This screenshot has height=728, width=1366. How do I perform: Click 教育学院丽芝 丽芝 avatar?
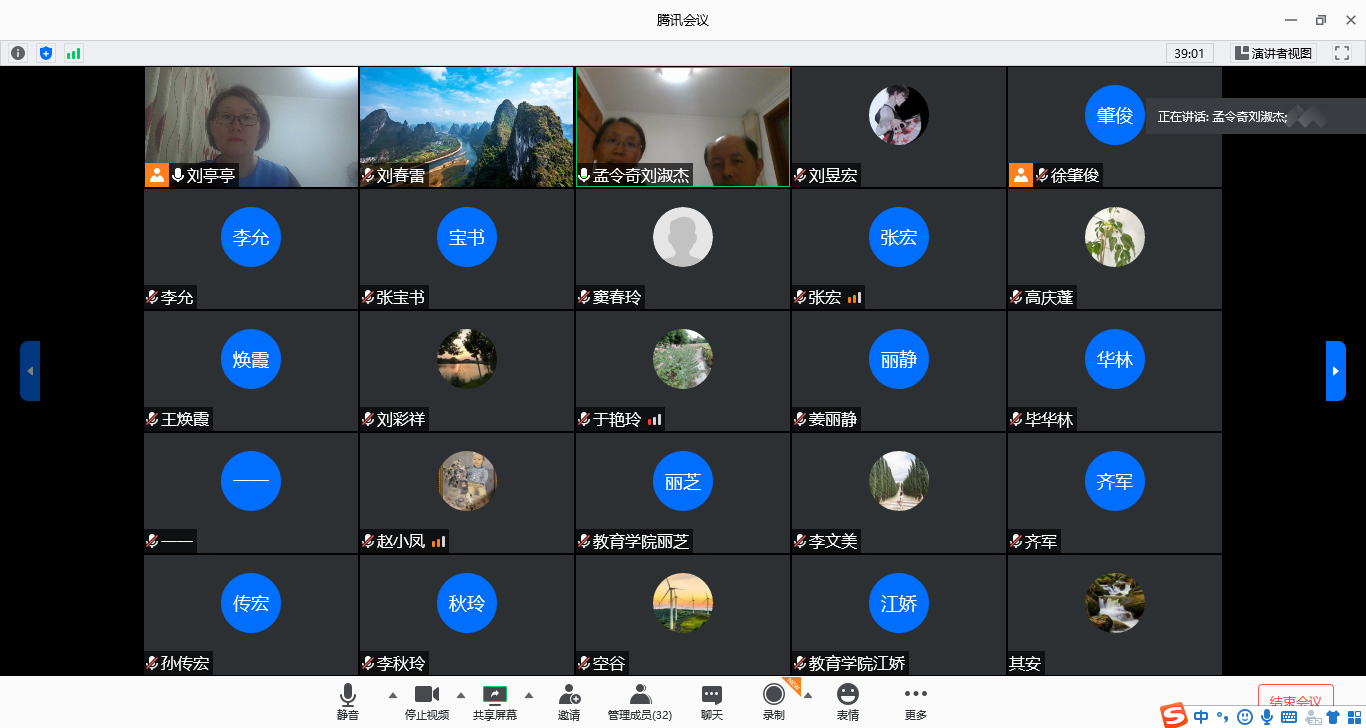pyautogui.click(x=683, y=481)
